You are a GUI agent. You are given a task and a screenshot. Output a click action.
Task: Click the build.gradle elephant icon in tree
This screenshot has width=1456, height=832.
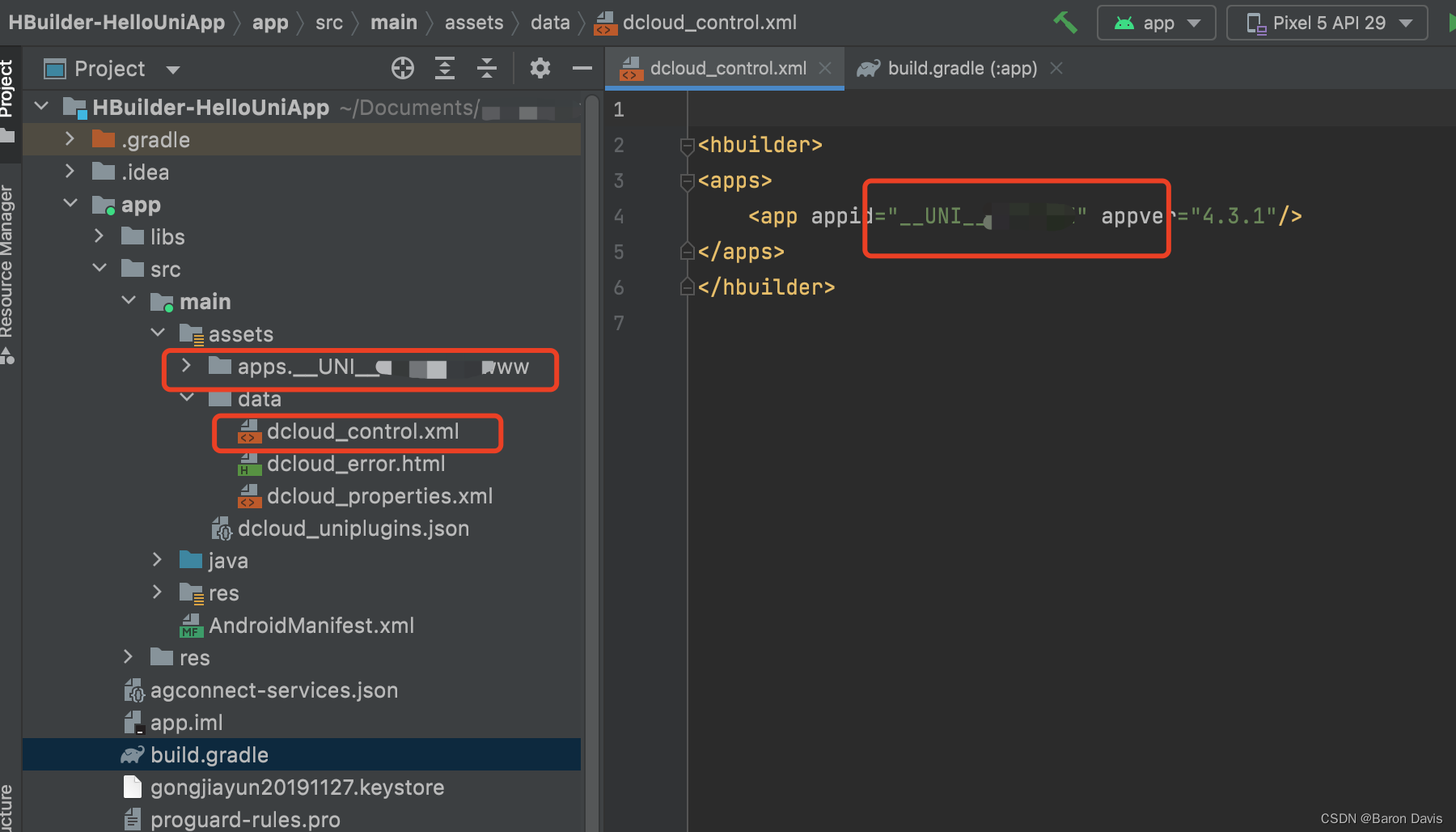point(132,755)
